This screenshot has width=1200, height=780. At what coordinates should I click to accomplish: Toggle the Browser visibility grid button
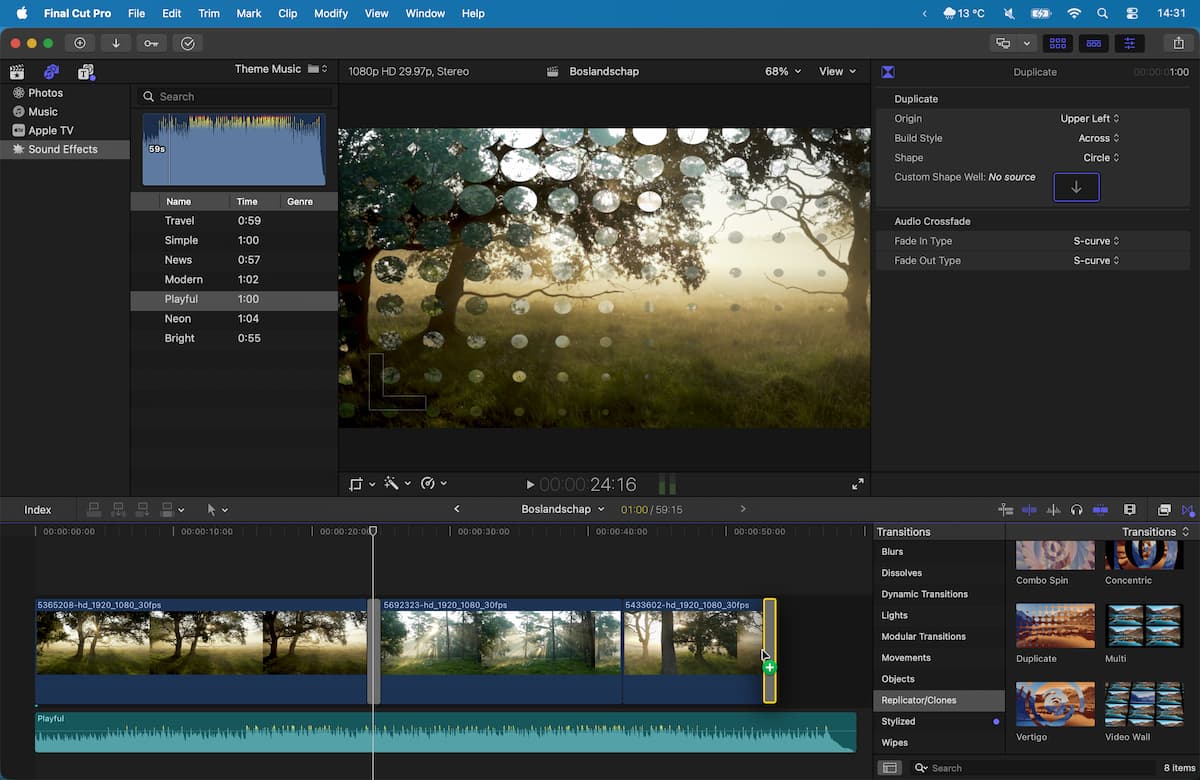coord(1058,43)
